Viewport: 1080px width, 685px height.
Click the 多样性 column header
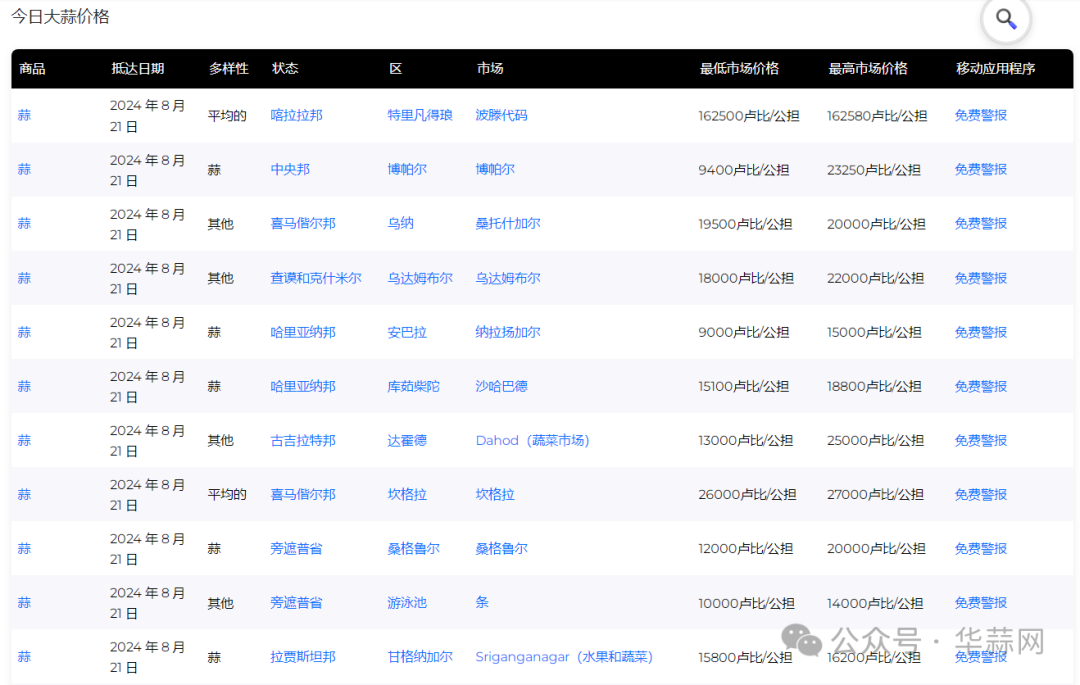point(229,69)
